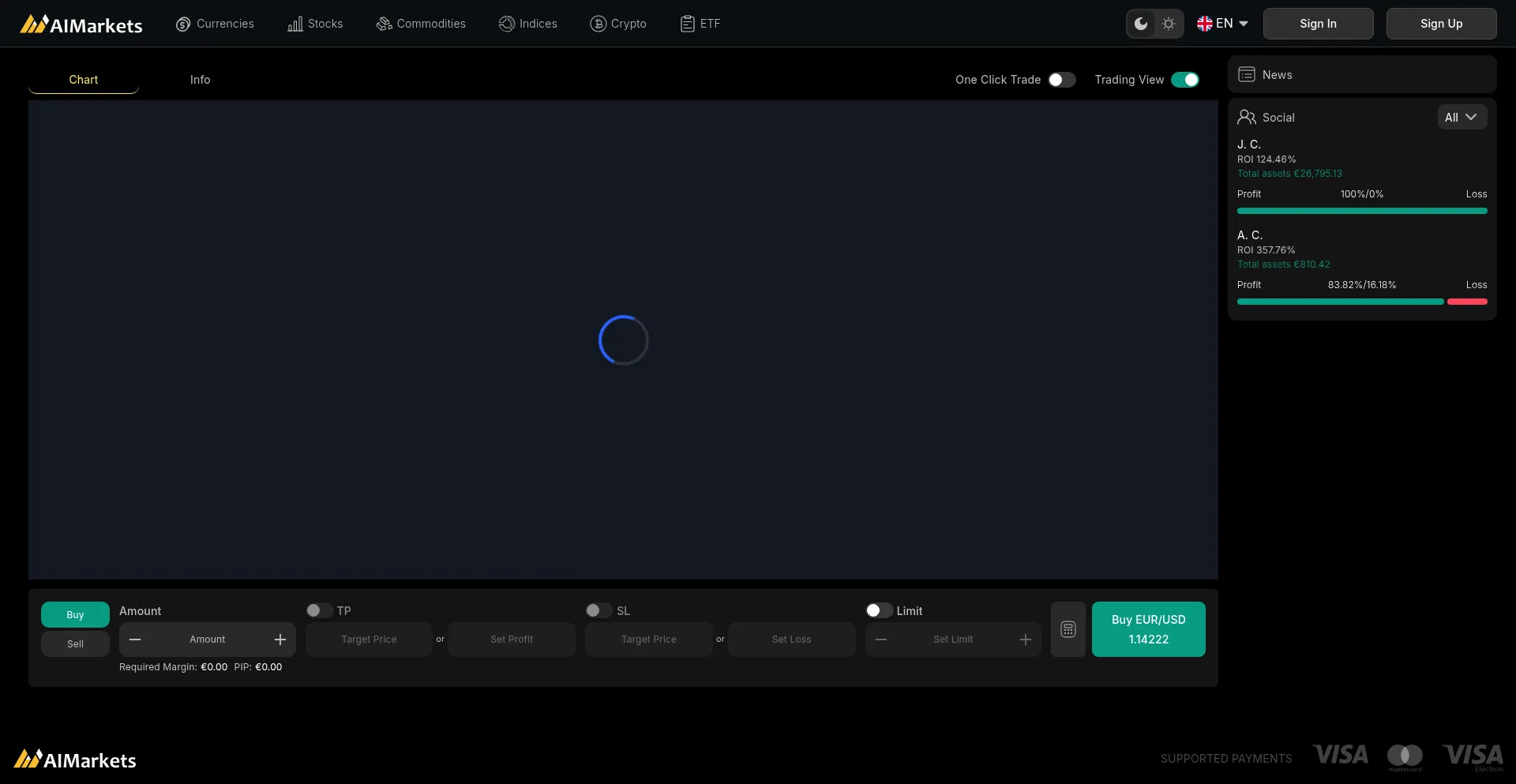Image resolution: width=1516 pixels, height=784 pixels.
Task: Click the News panel icon
Action: [x=1247, y=74]
